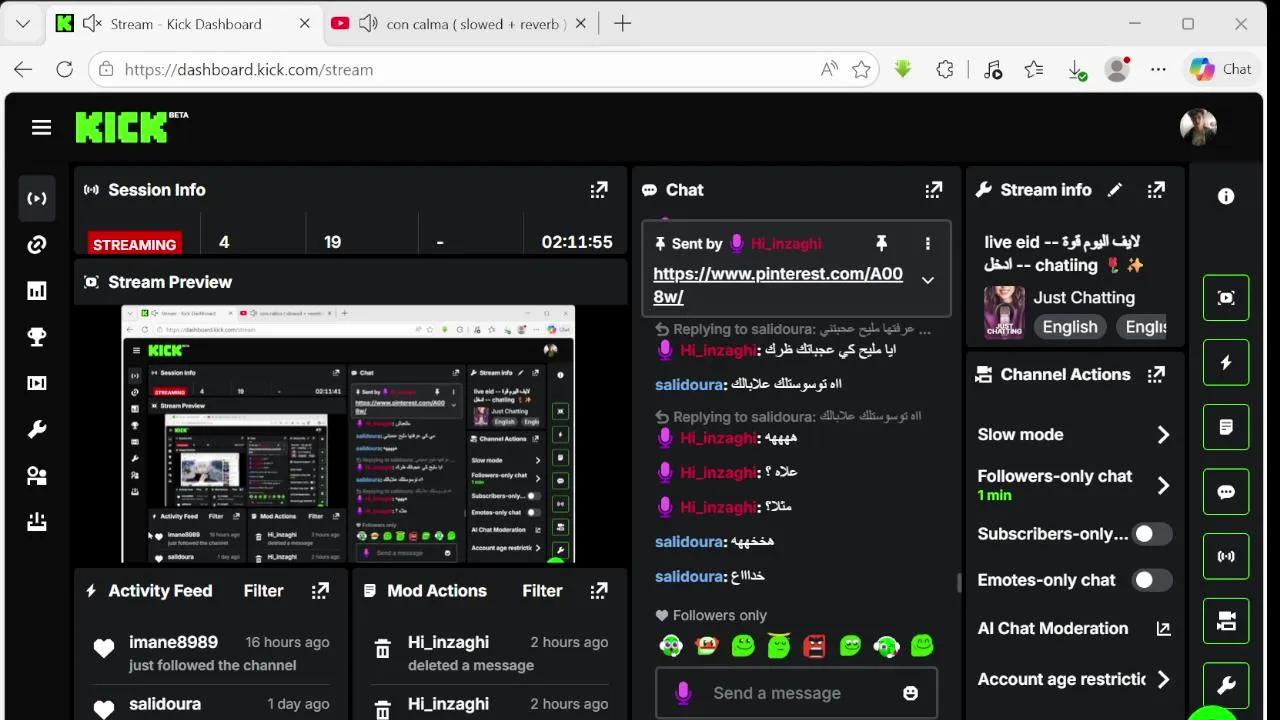Toggle the lightning Activity Feed widget button
This screenshot has height=720, width=1280.
[x=1226, y=363]
